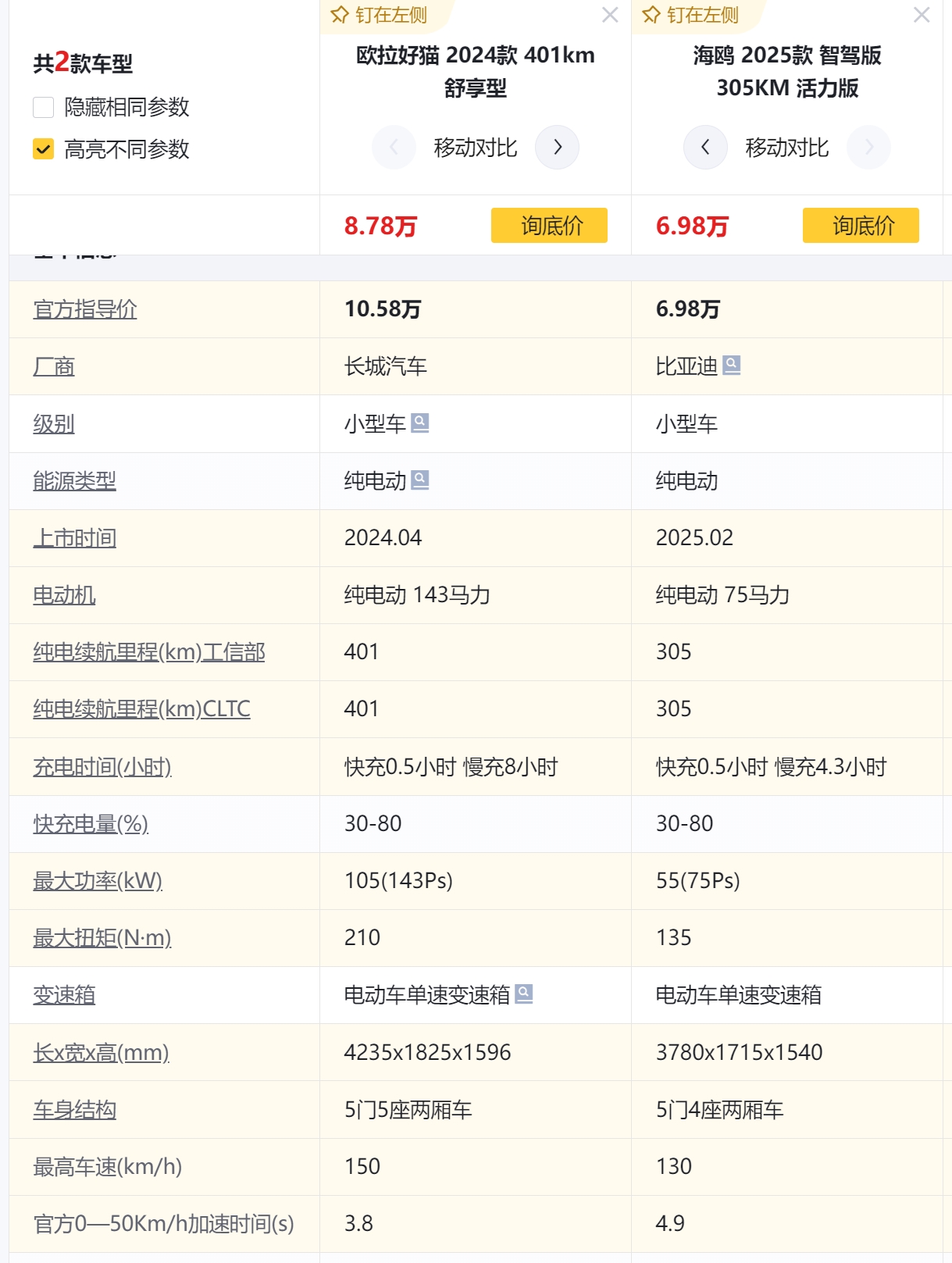Open the 最大功率(kW) parameter link

98,881
